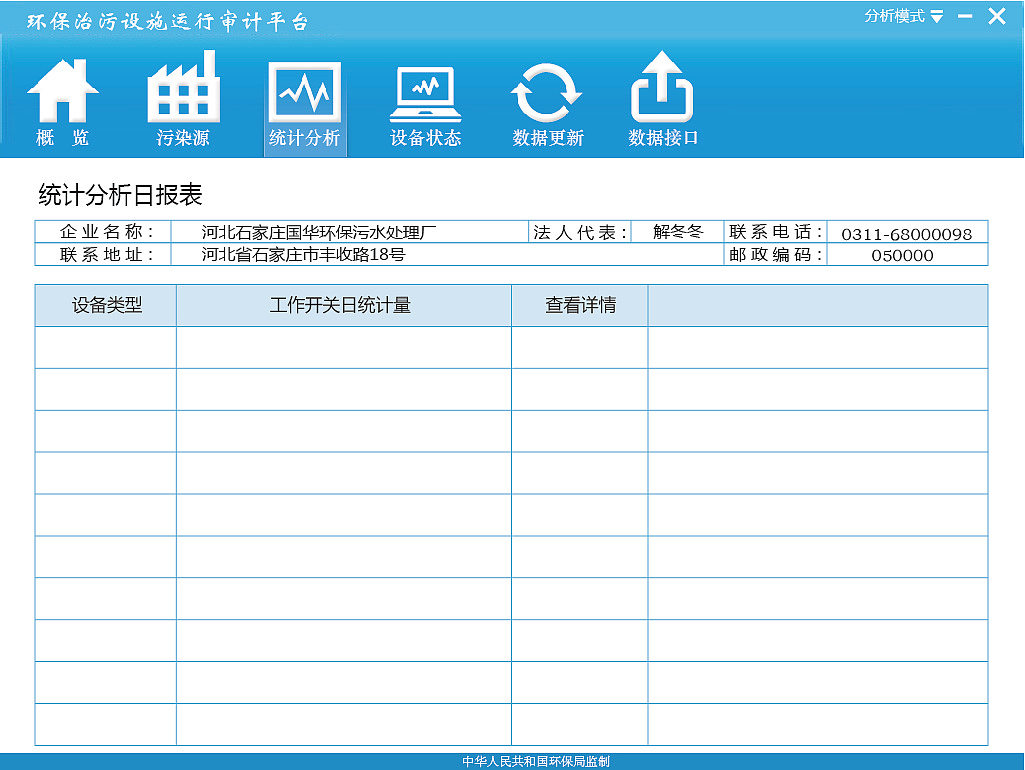This screenshot has height=770, width=1025.
Task: Select the 统计分析 chart icon
Action: pos(305,107)
